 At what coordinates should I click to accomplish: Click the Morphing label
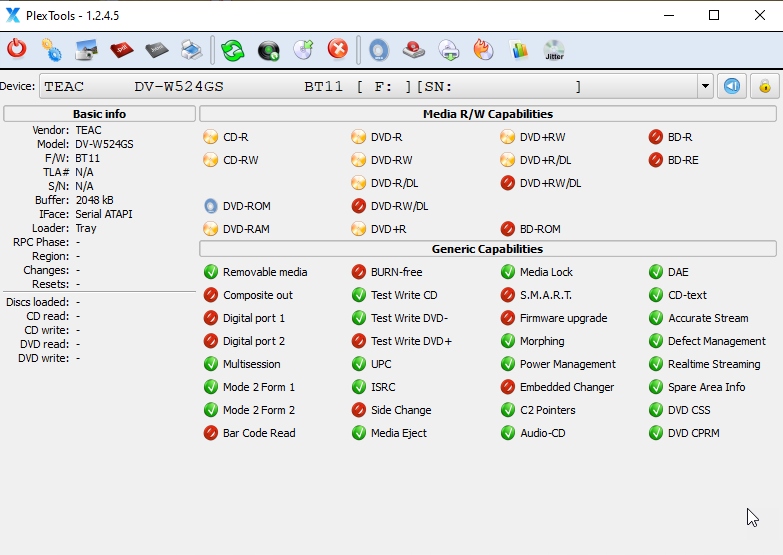click(x=542, y=341)
